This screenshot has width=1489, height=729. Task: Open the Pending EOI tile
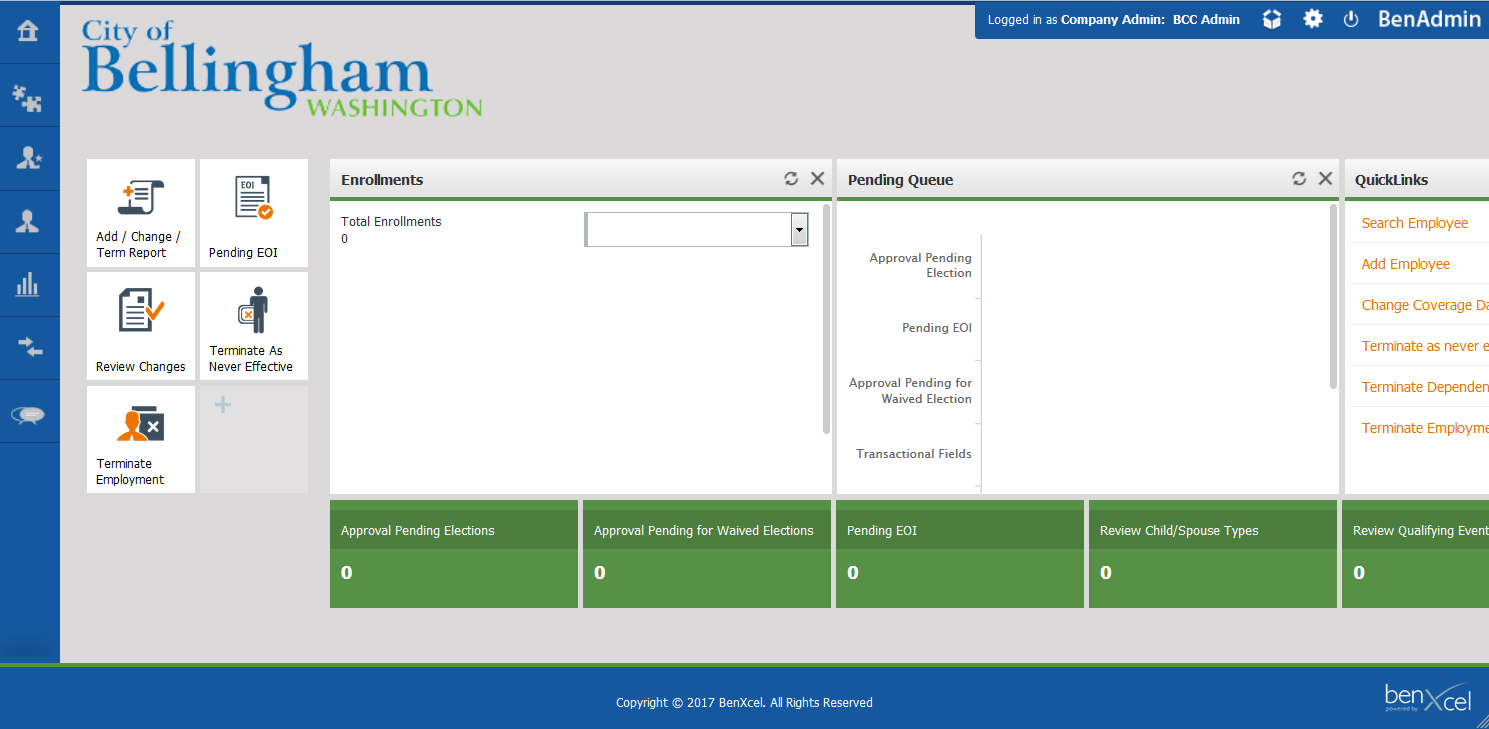(254, 213)
